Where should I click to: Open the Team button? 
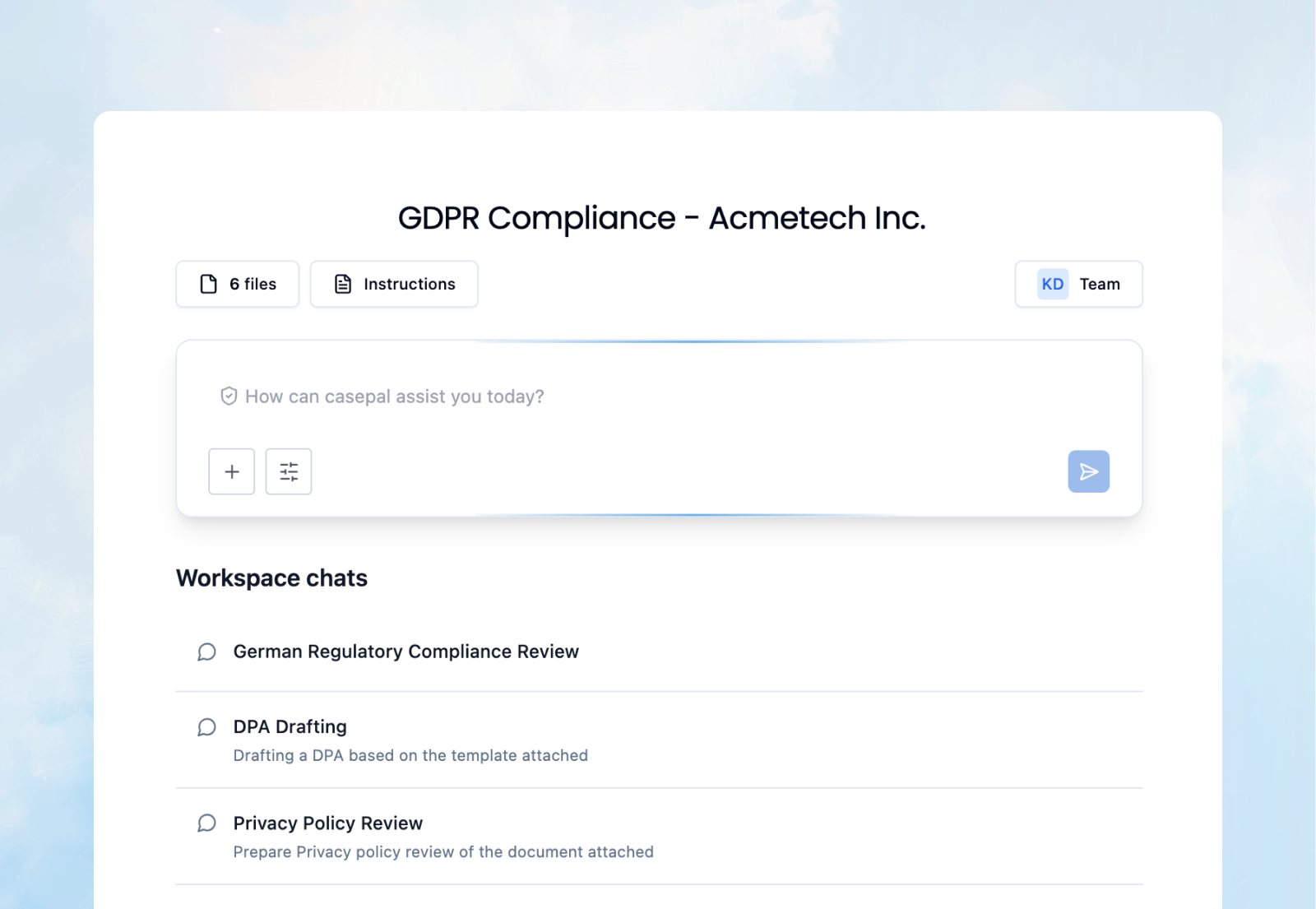point(1078,284)
